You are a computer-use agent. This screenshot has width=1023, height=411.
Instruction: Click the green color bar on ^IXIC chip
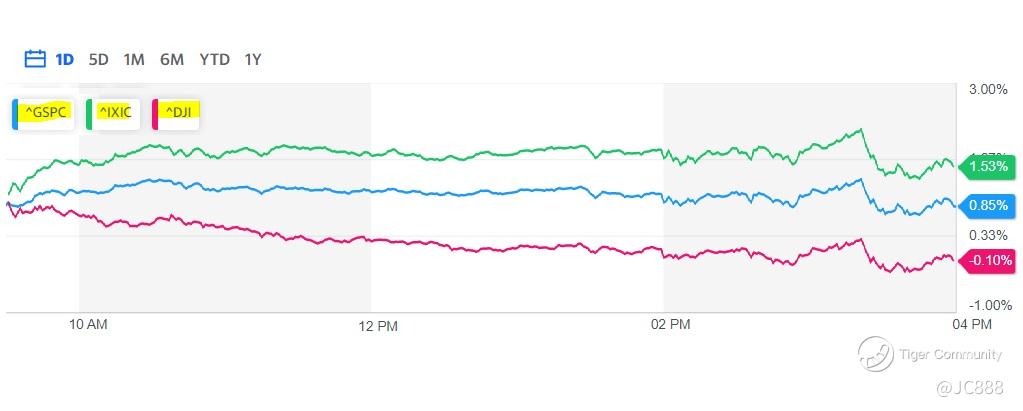[x=89, y=114]
